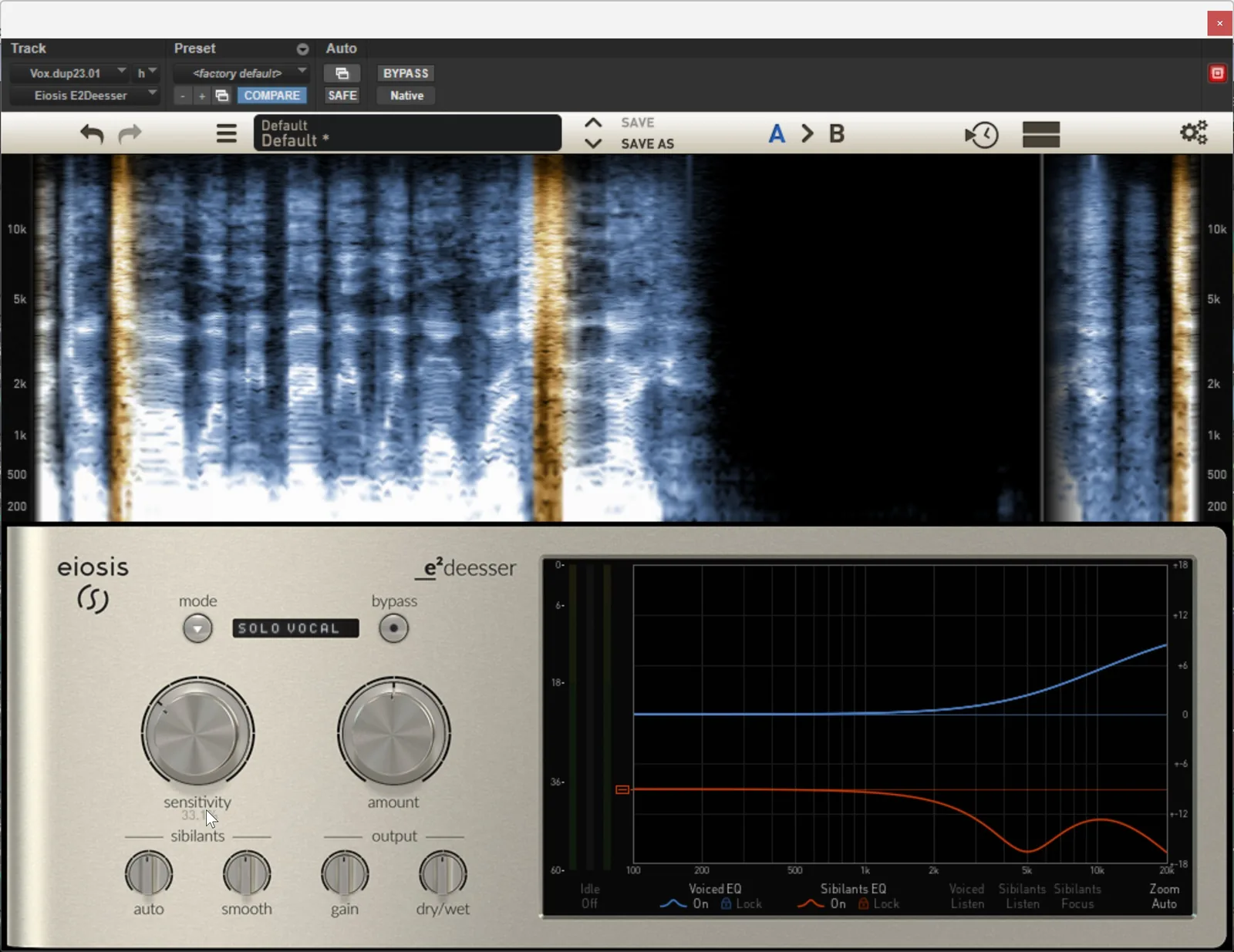The width and height of the screenshot is (1234, 952).
Task: Open the Eiosis E2Deesser plugin selector
Action: pos(85,96)
